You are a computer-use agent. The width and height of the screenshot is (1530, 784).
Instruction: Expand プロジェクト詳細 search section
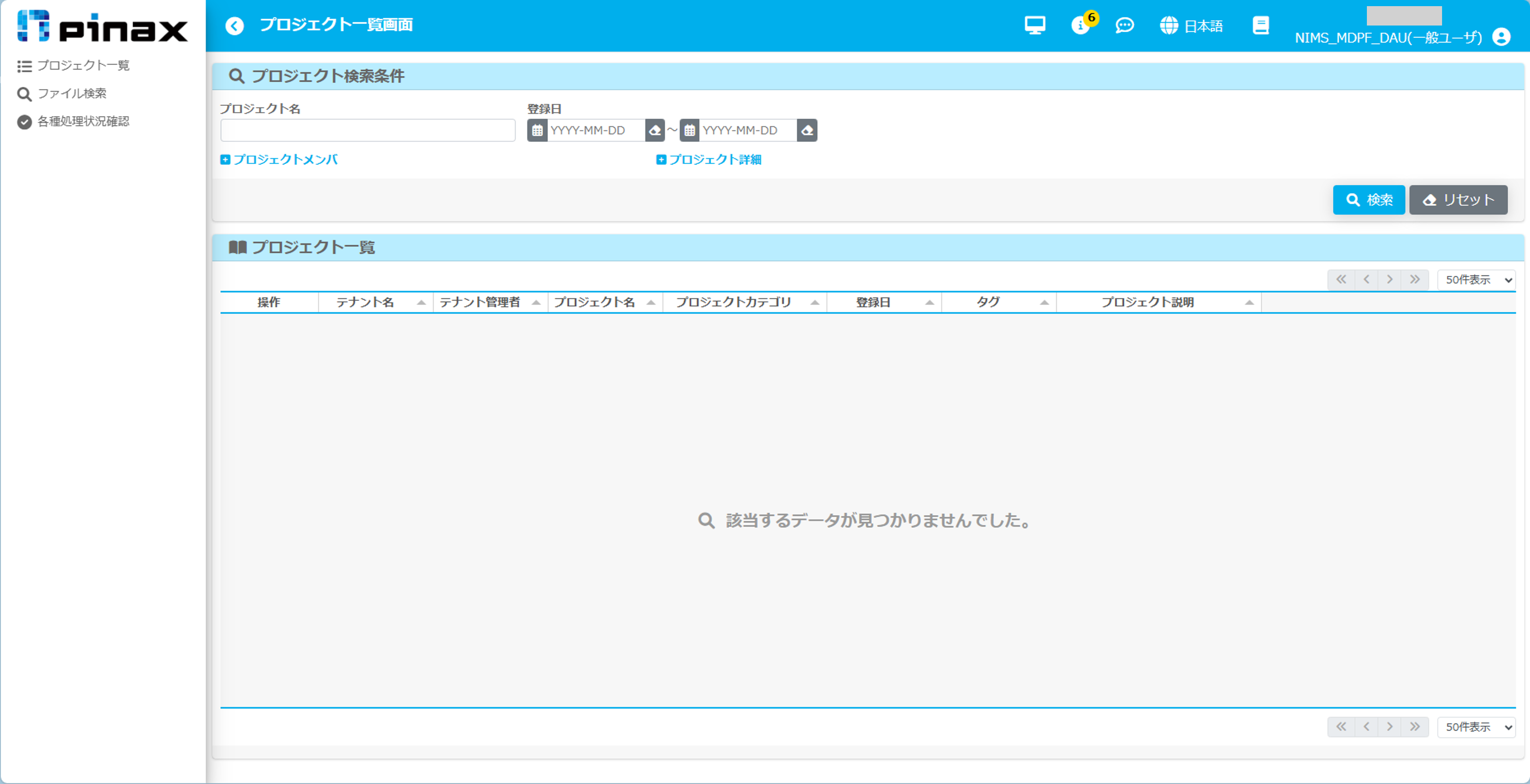click(709, 160)
